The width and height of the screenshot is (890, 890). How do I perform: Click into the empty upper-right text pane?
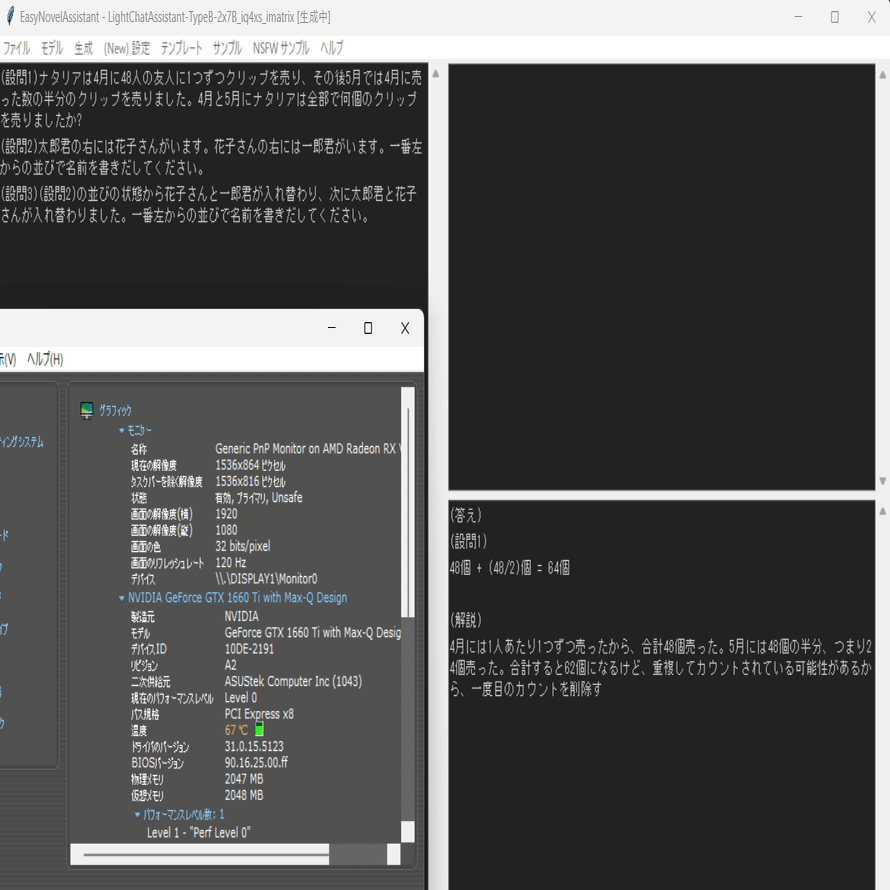[x=662, y=277]
